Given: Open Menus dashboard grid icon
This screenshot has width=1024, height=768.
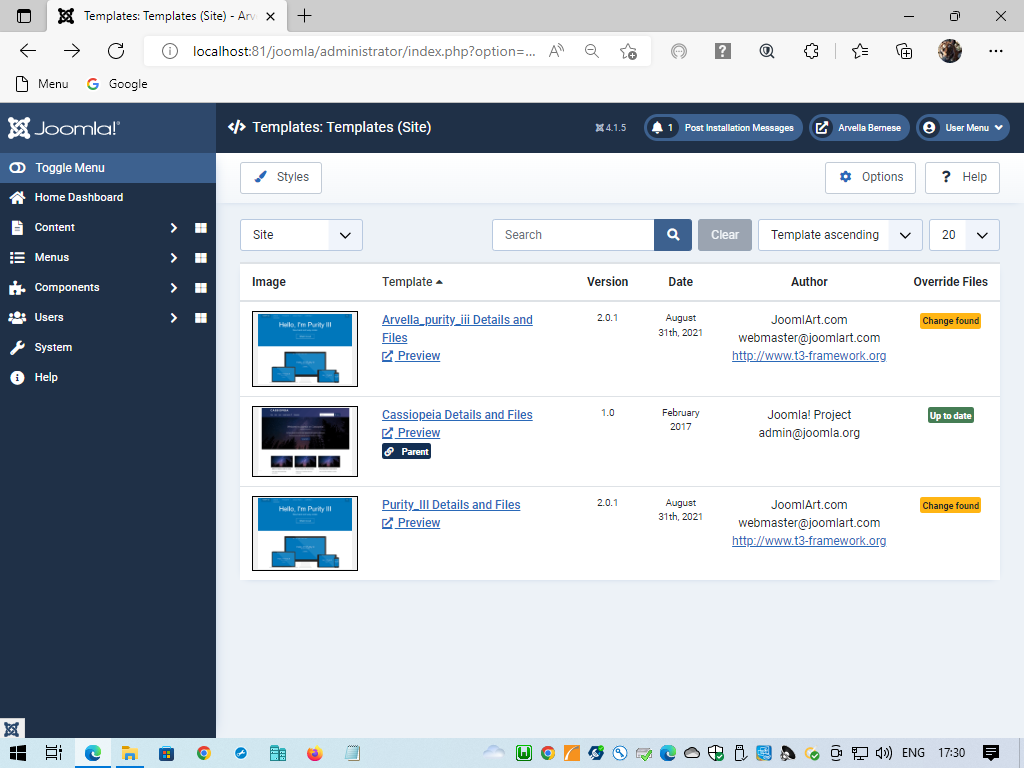Looking at the screenshot, I should tap(200, 258).
